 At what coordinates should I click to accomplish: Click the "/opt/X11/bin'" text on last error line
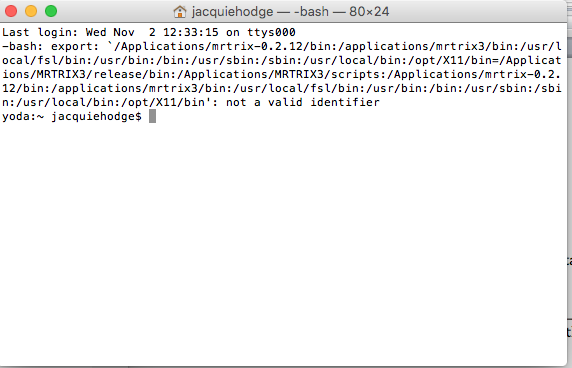(x=167, y=102)
